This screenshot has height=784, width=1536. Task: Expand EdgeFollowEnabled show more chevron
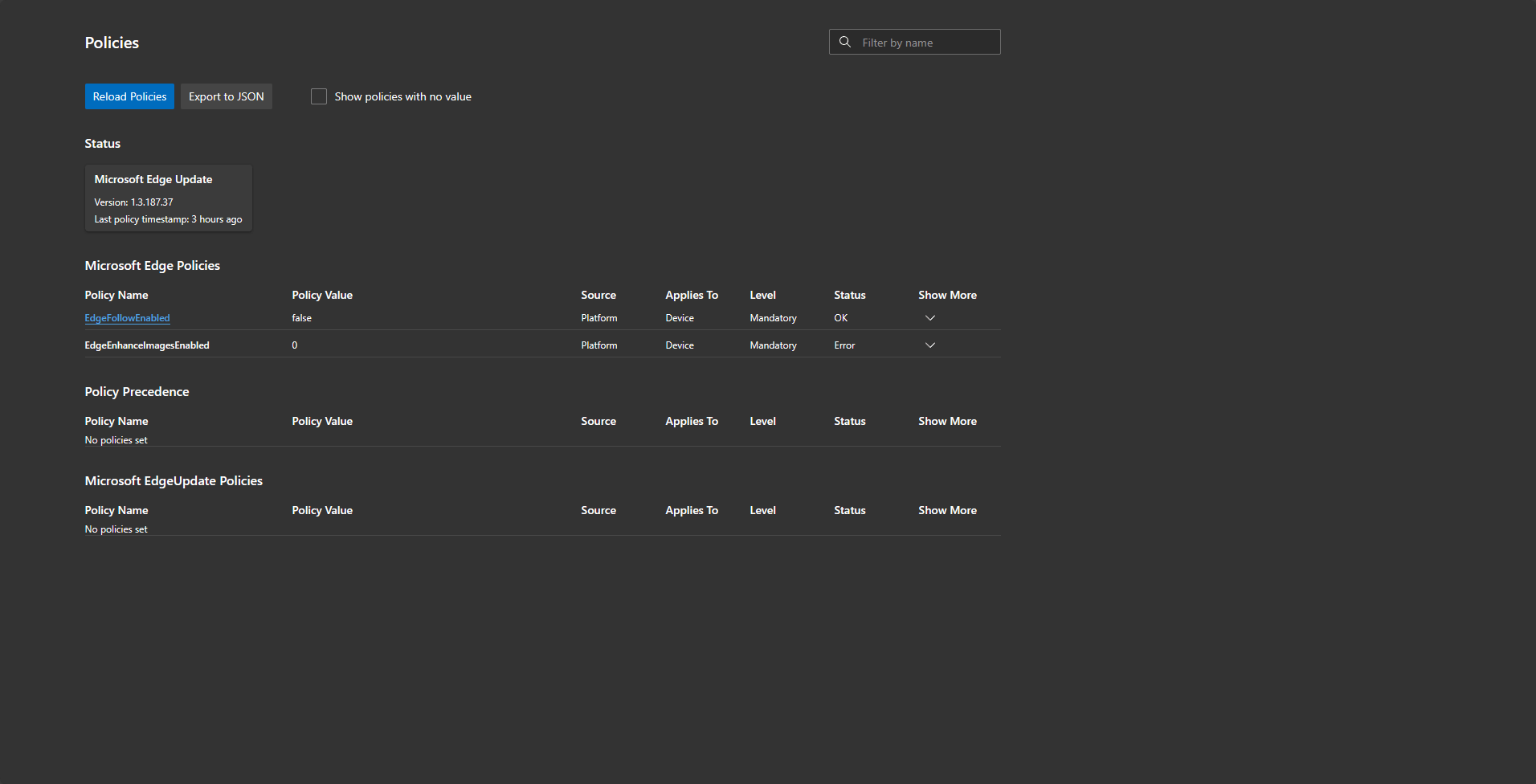coord(930,318)
